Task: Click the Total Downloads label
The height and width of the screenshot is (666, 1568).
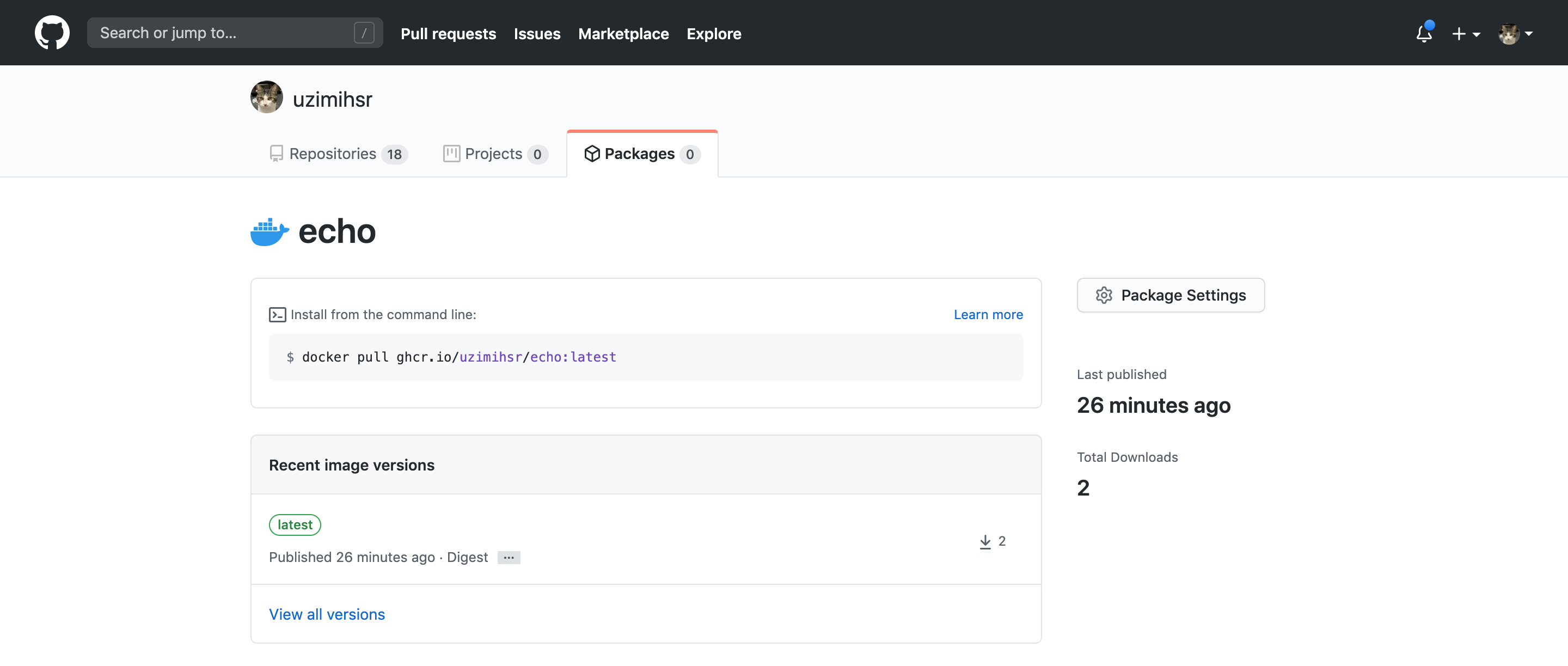Action: click(x=1128, y=457)
